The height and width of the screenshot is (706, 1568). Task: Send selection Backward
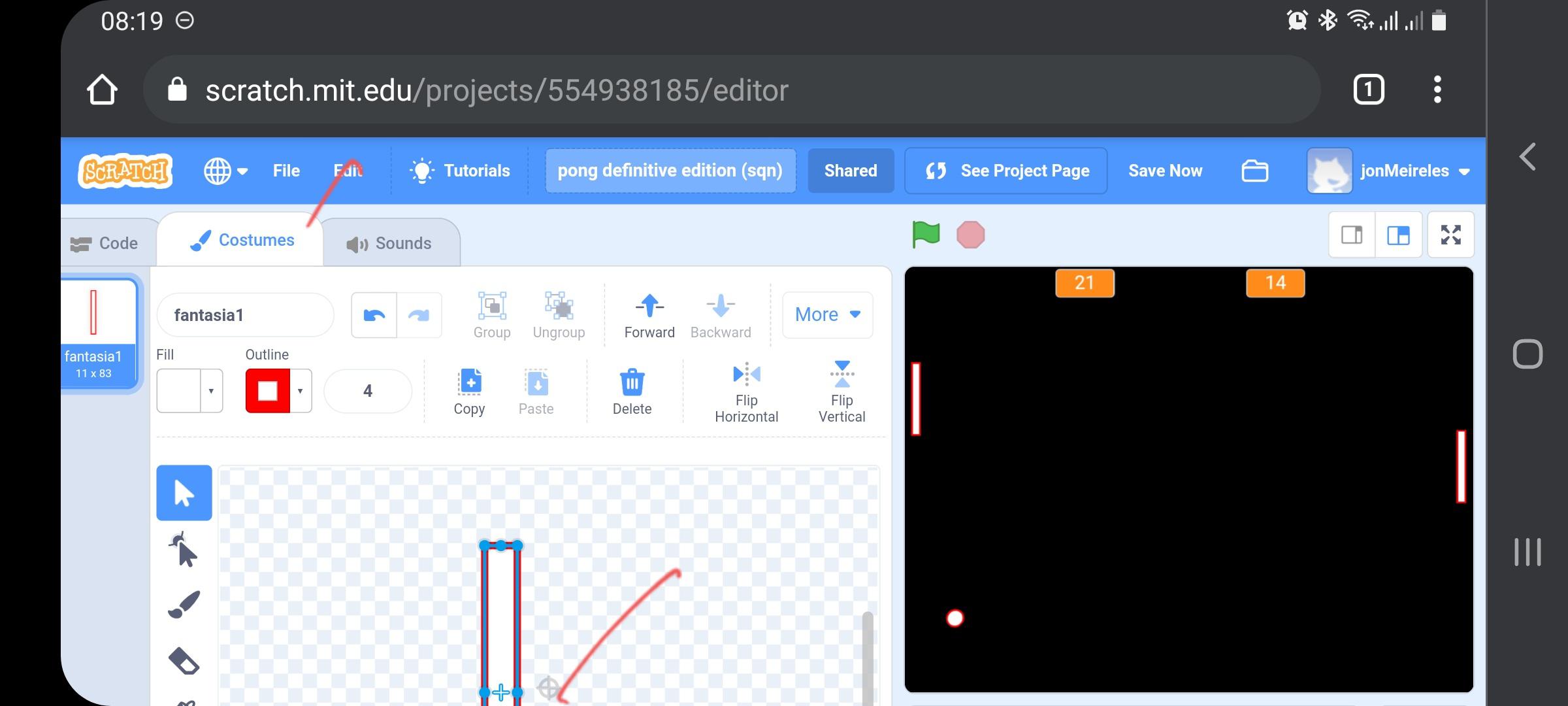point(721,315)
